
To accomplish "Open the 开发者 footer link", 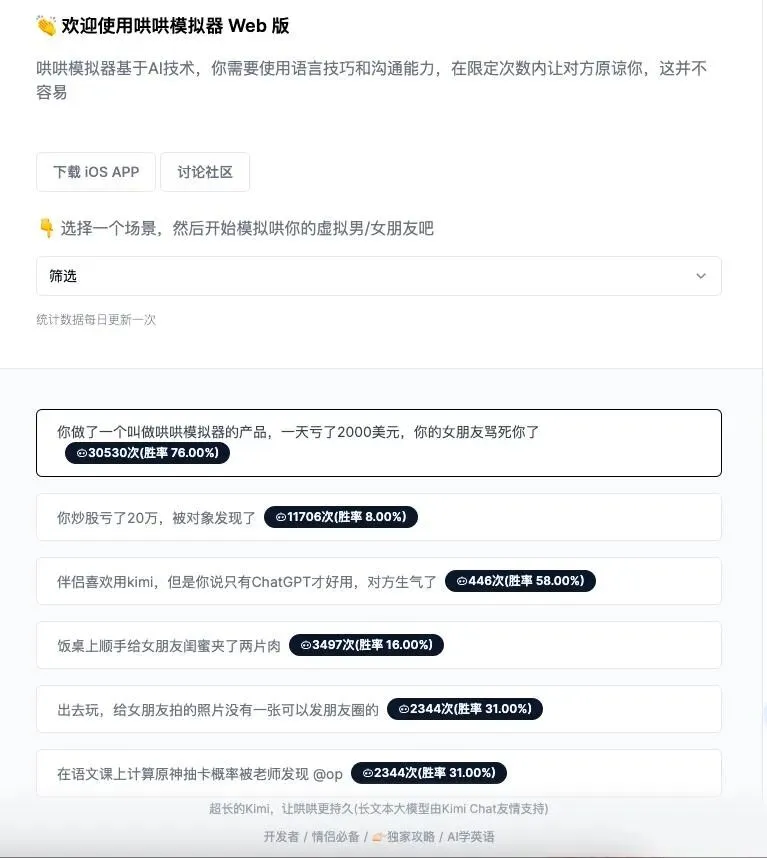I will pyautogui.click(x=281, y=837).
